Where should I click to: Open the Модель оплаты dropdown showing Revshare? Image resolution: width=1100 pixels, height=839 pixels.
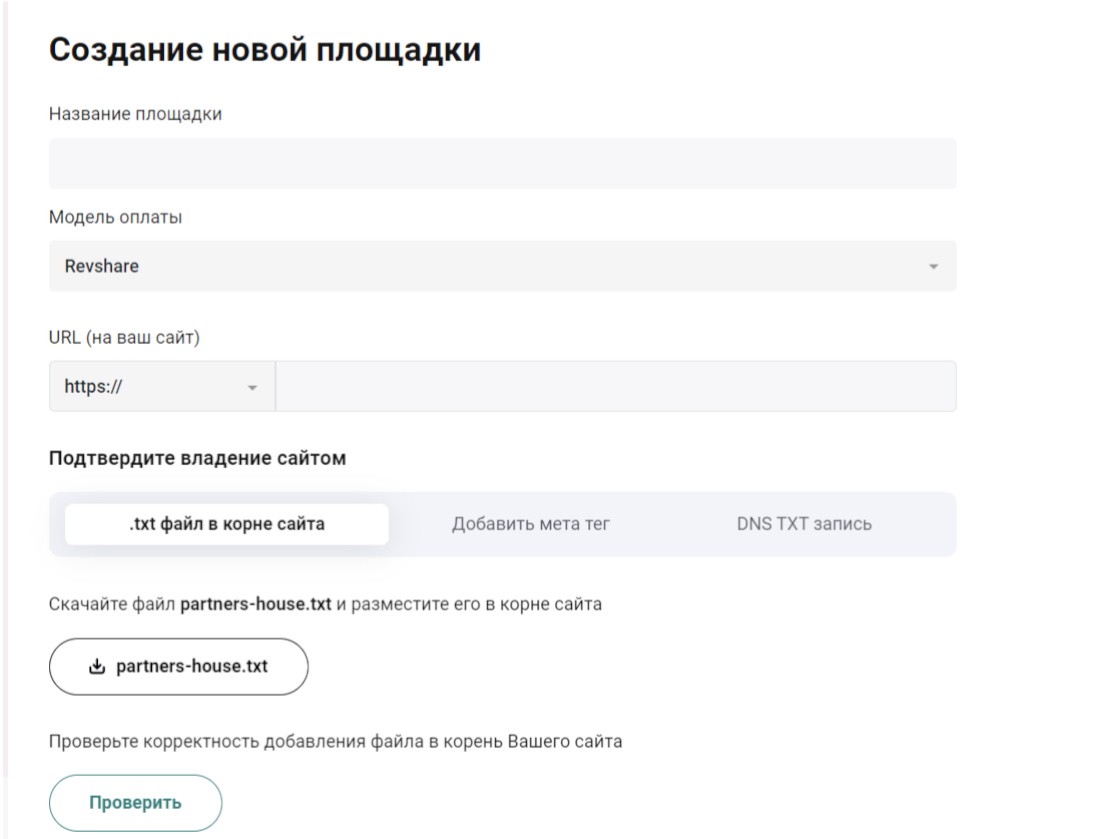(x=500, y=266)
